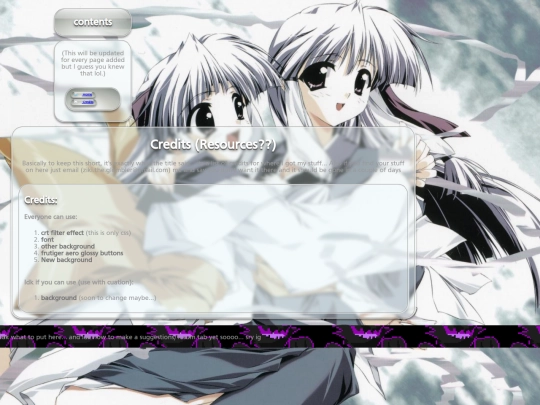Click the small icon beside the 'main' link
Screen dimensions: 540x405
pyautogui.click(x=76, y=94)
